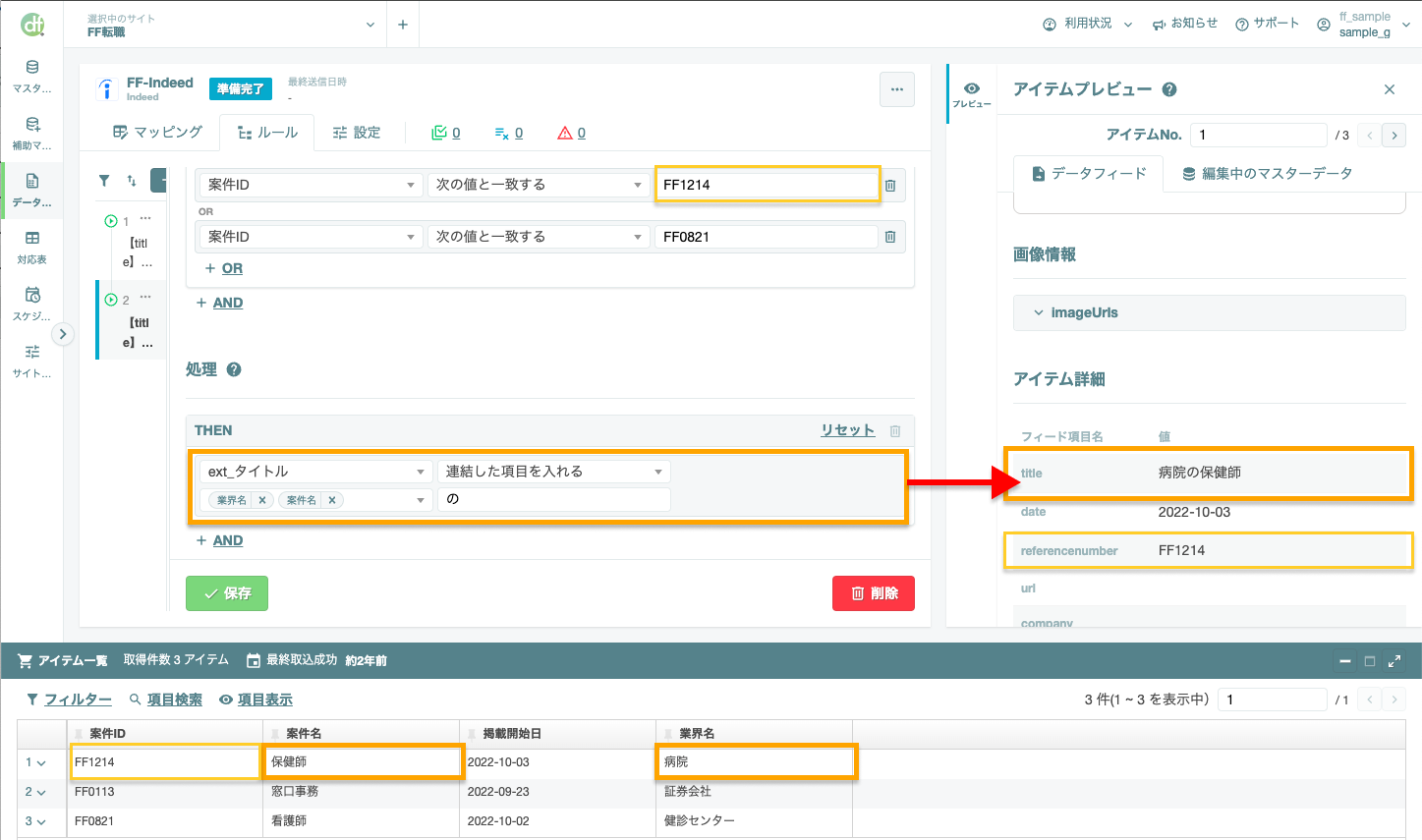Add an OR condition
The height and width of the screenshot is (840, 1422).
coord(224,268)
